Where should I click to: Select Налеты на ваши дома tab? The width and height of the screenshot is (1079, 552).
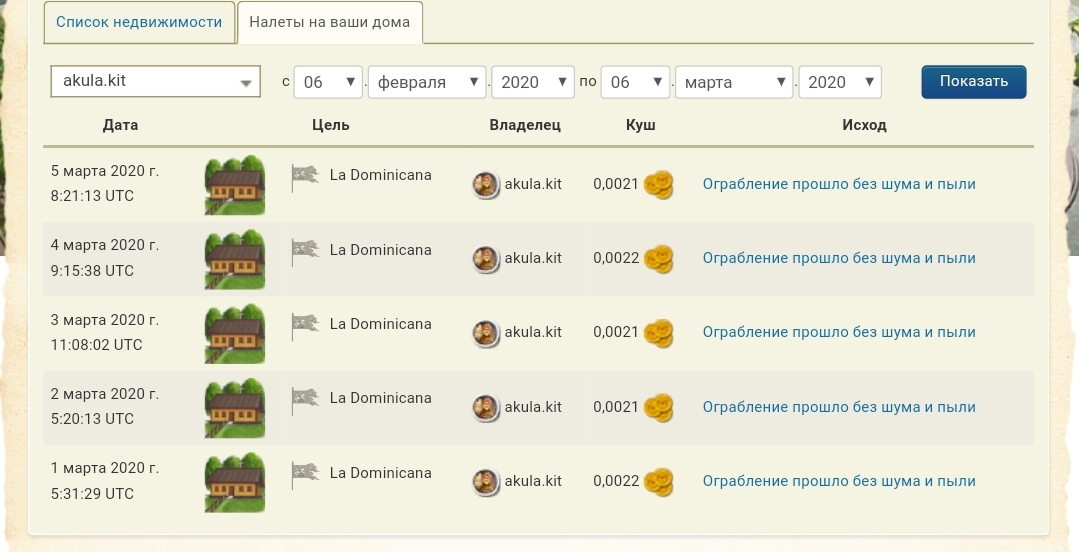tap(329, 22)
